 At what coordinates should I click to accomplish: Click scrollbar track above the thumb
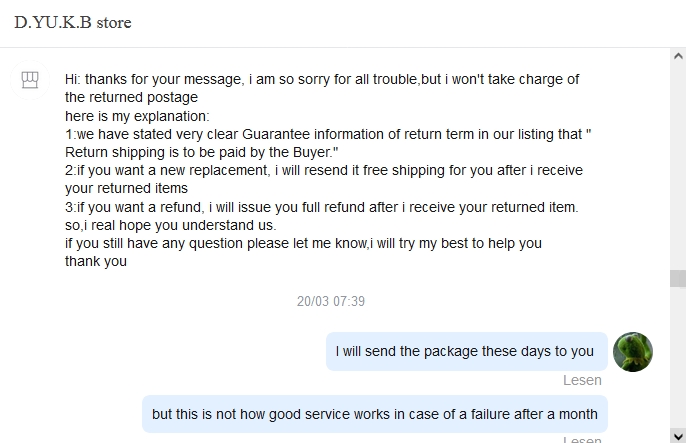(x=678, y=160)
